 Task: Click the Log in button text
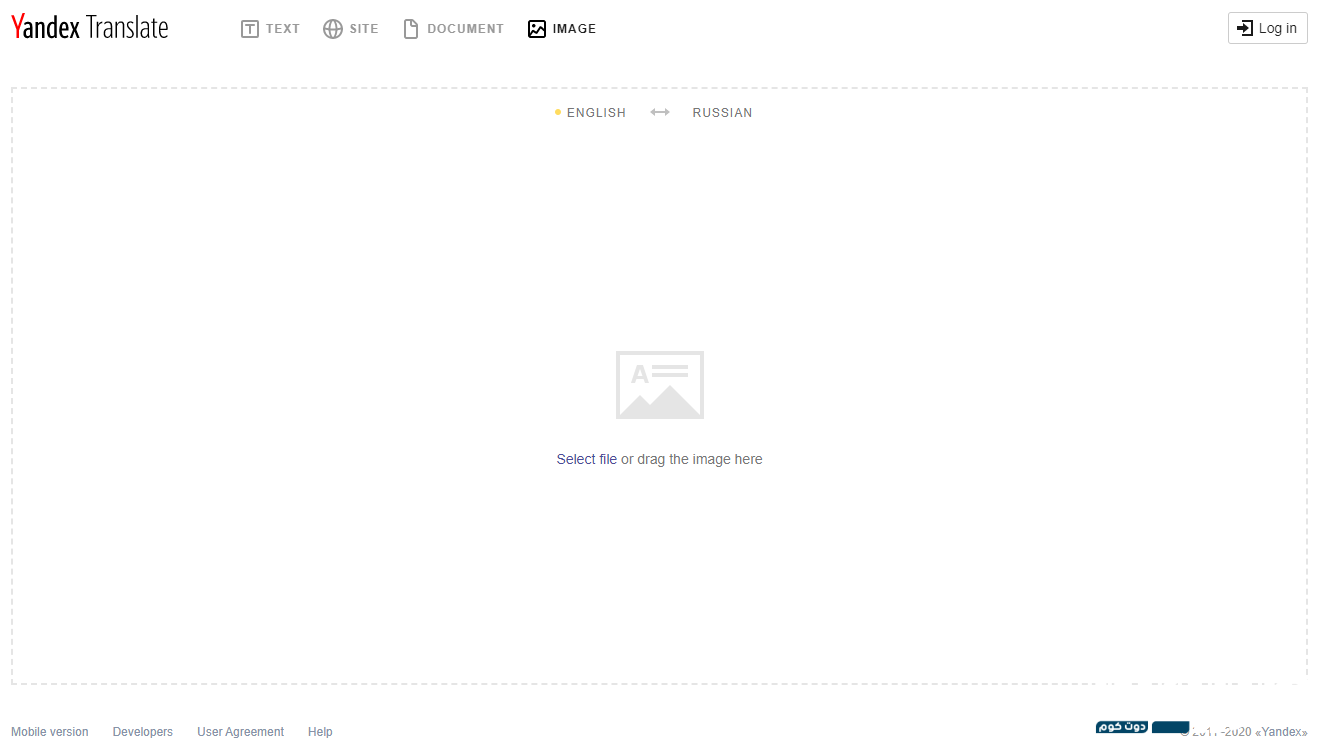pos(1277,28)
